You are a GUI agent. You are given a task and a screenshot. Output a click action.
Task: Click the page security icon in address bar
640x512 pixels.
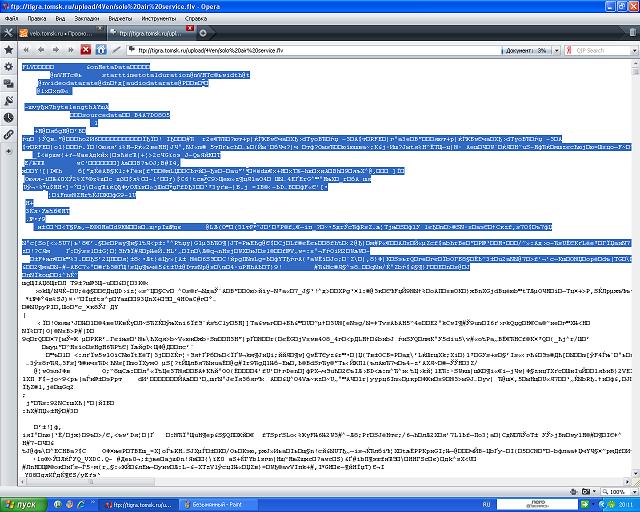pos(131,50)
